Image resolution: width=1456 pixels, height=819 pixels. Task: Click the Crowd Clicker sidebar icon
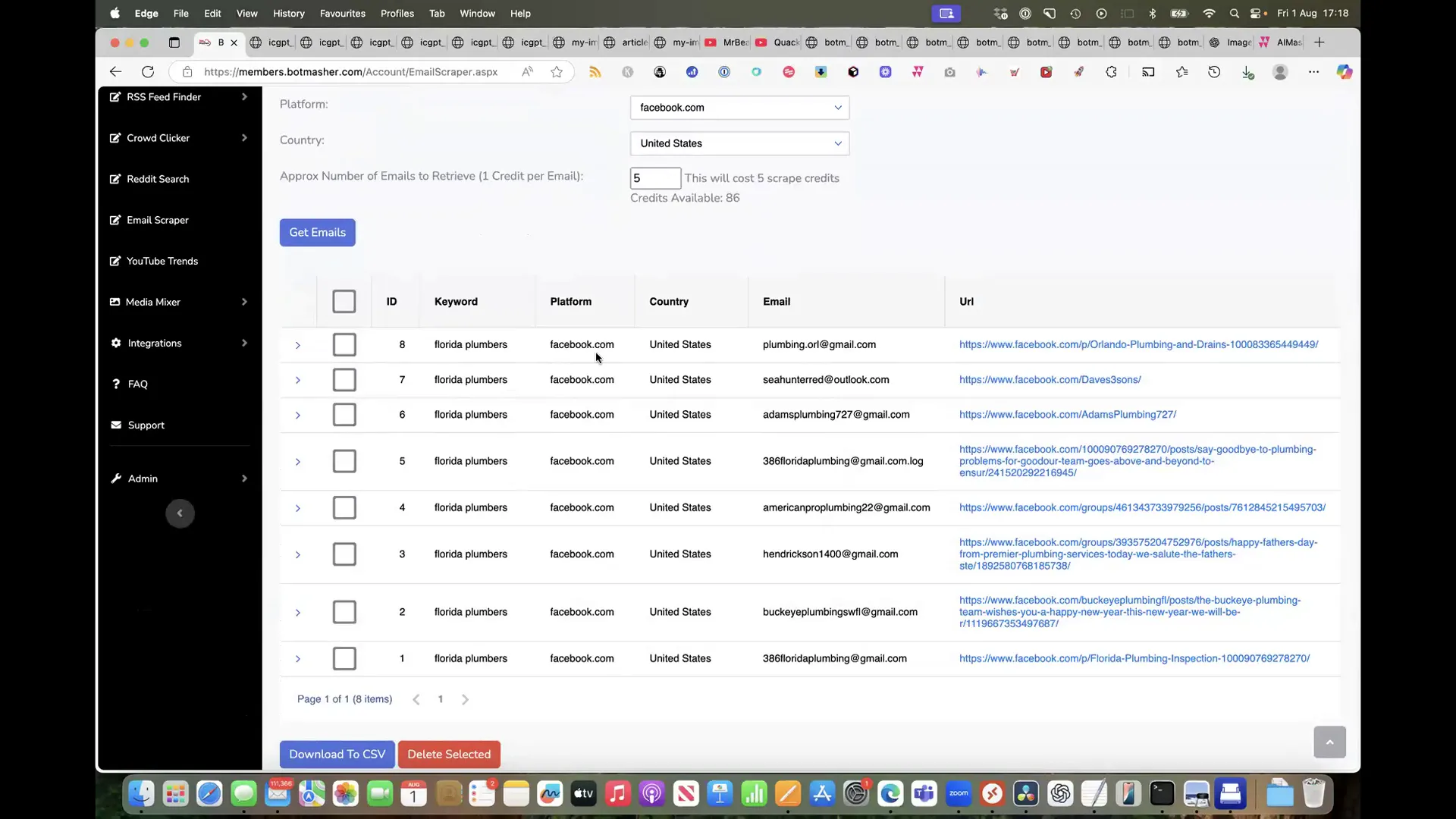(115, 138)
